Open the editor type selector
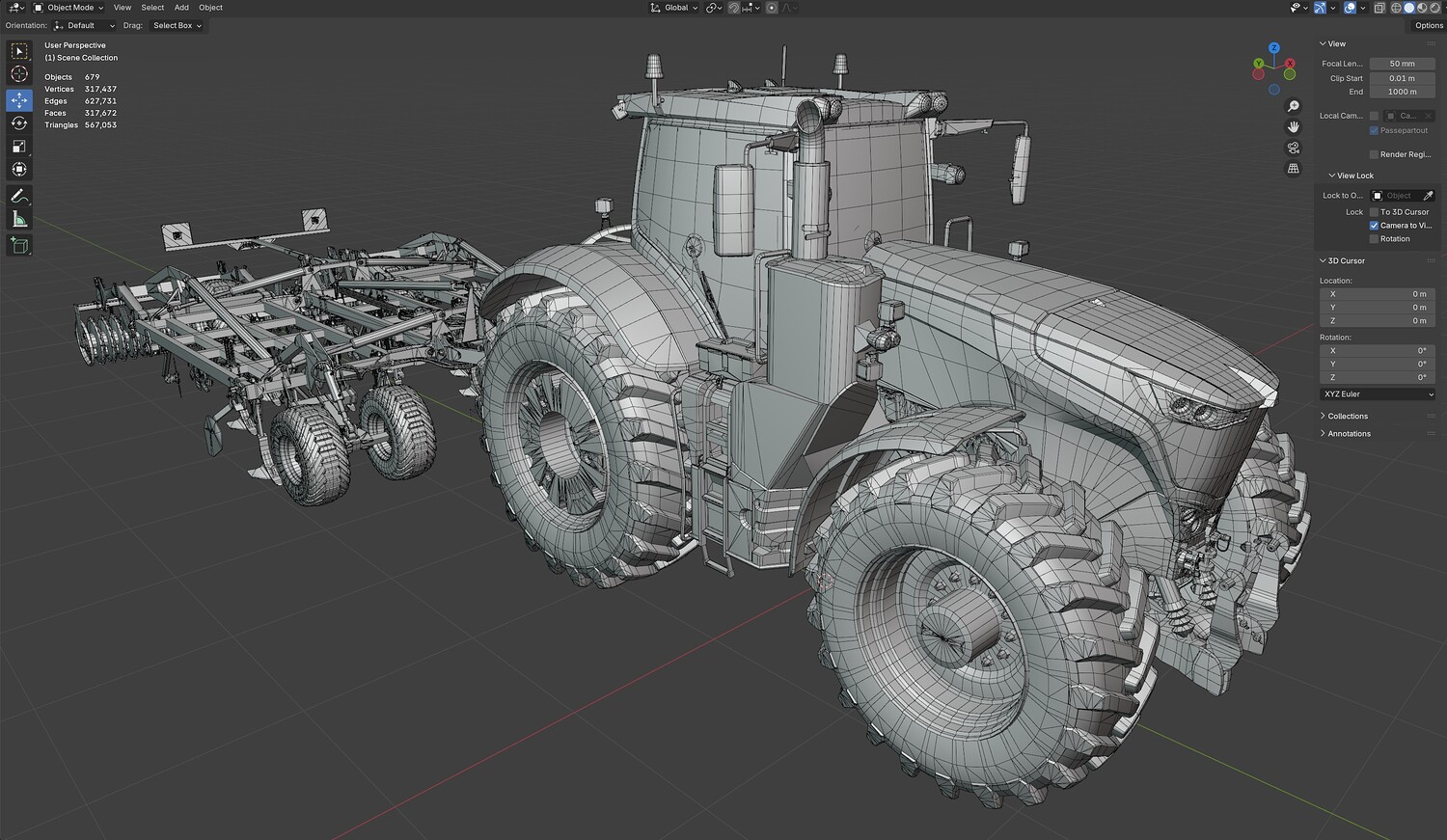 click(x=17, y=8)
